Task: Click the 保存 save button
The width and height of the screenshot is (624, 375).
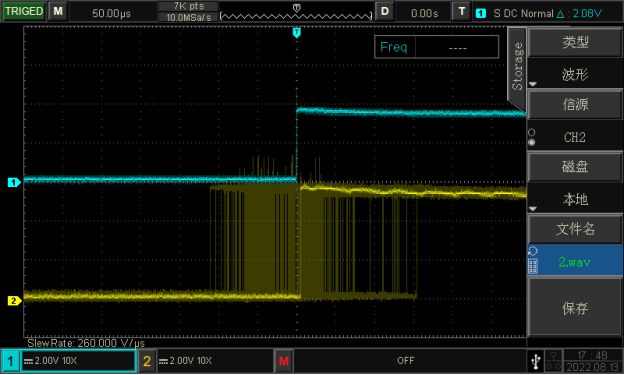Action: pyautogui.click(x=575, y=308)
